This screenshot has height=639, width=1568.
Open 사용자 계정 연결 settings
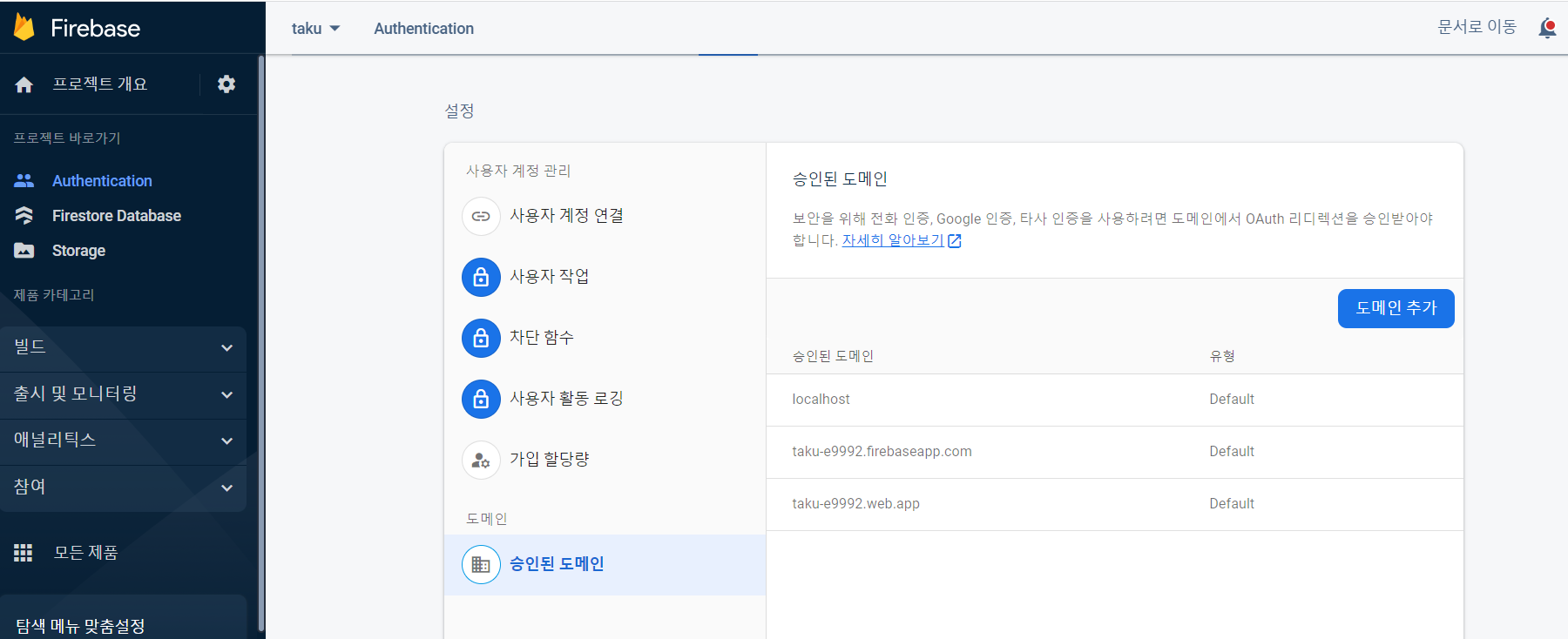(605, 216)
